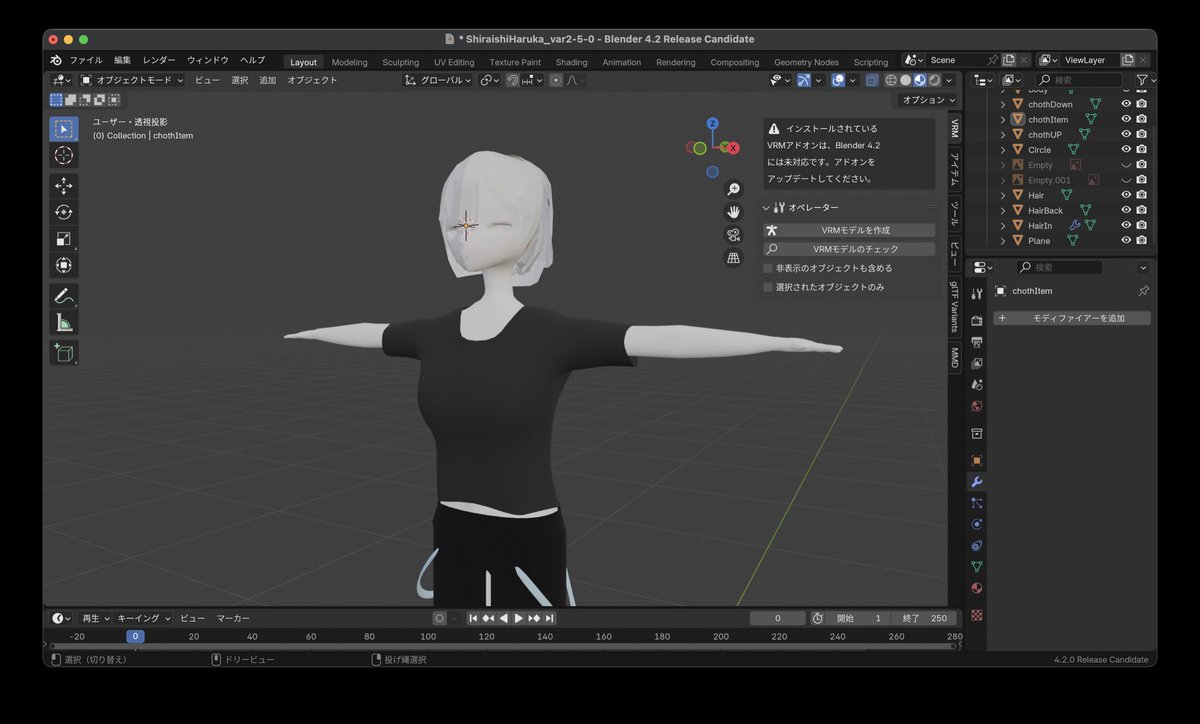1200x724 pixels.
Task: Open the Keying dropdown in timeline
Action: click(143, 618)
